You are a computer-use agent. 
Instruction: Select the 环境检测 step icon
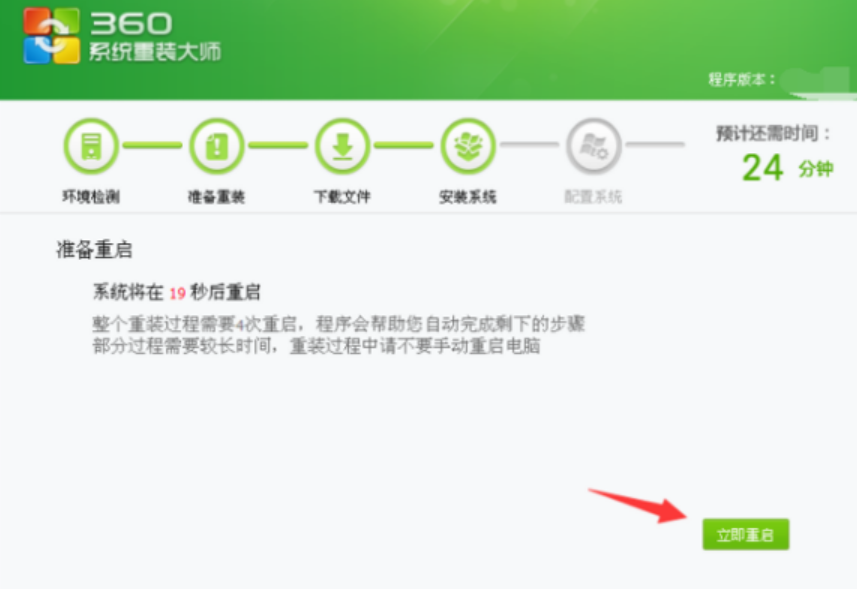tap(91, 146)
